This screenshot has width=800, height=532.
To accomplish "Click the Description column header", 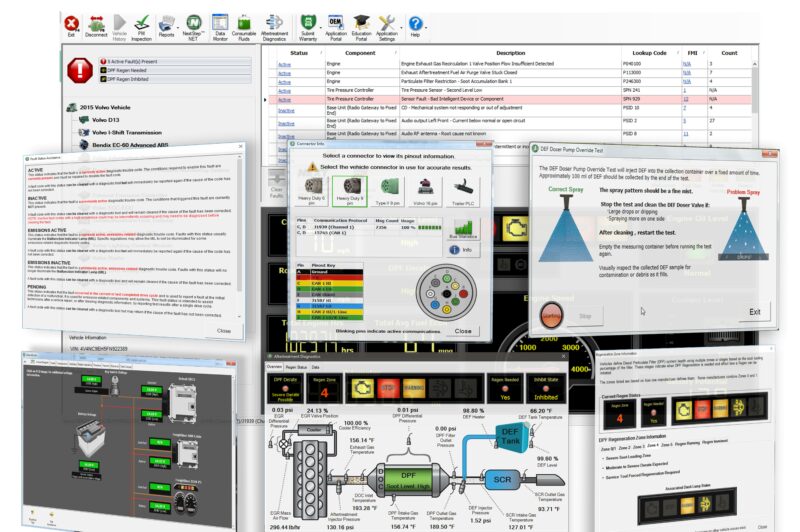I will [x=510, y=53].
